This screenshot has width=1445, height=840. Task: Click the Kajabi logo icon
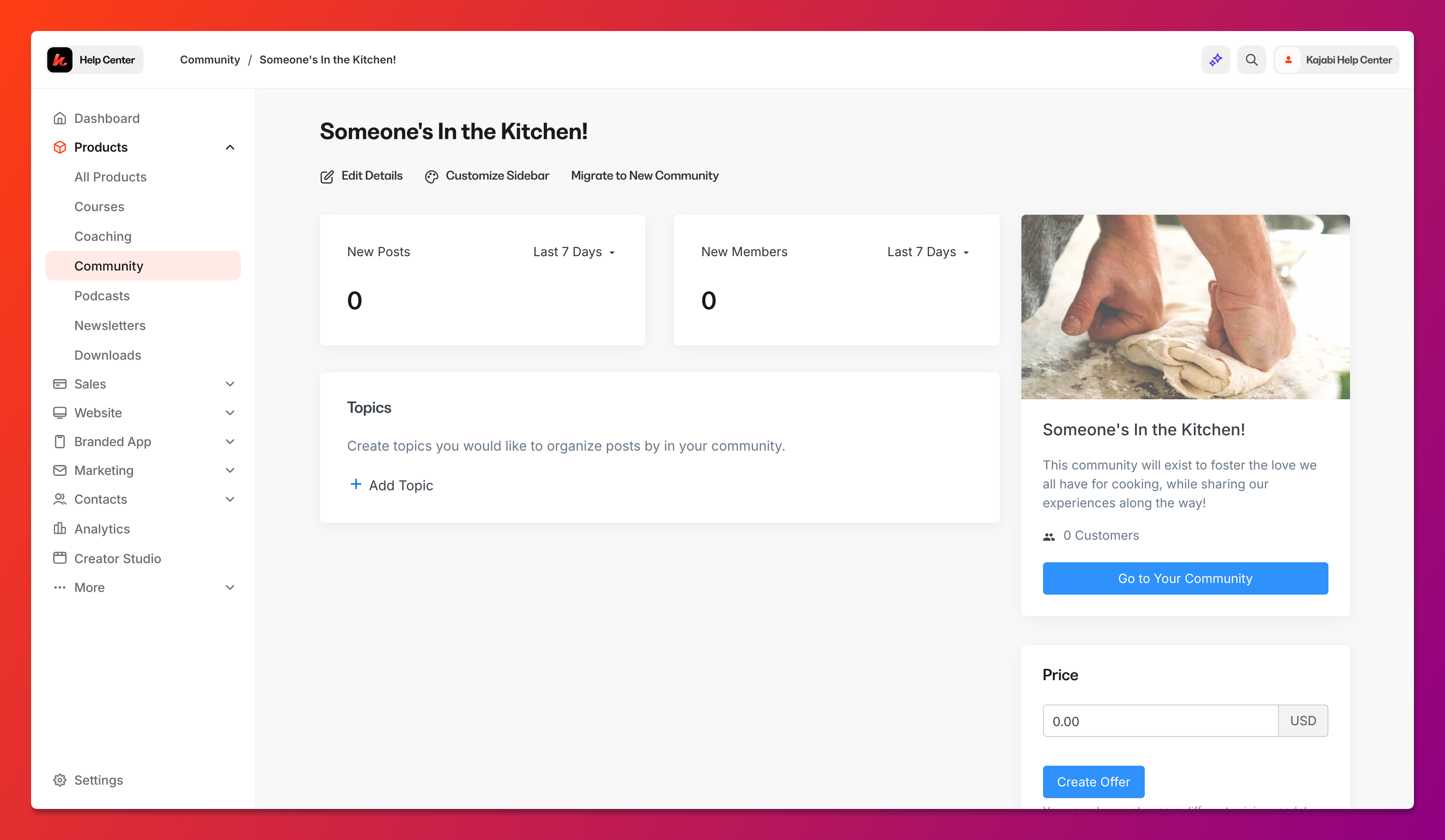click(x=59, y=59)
